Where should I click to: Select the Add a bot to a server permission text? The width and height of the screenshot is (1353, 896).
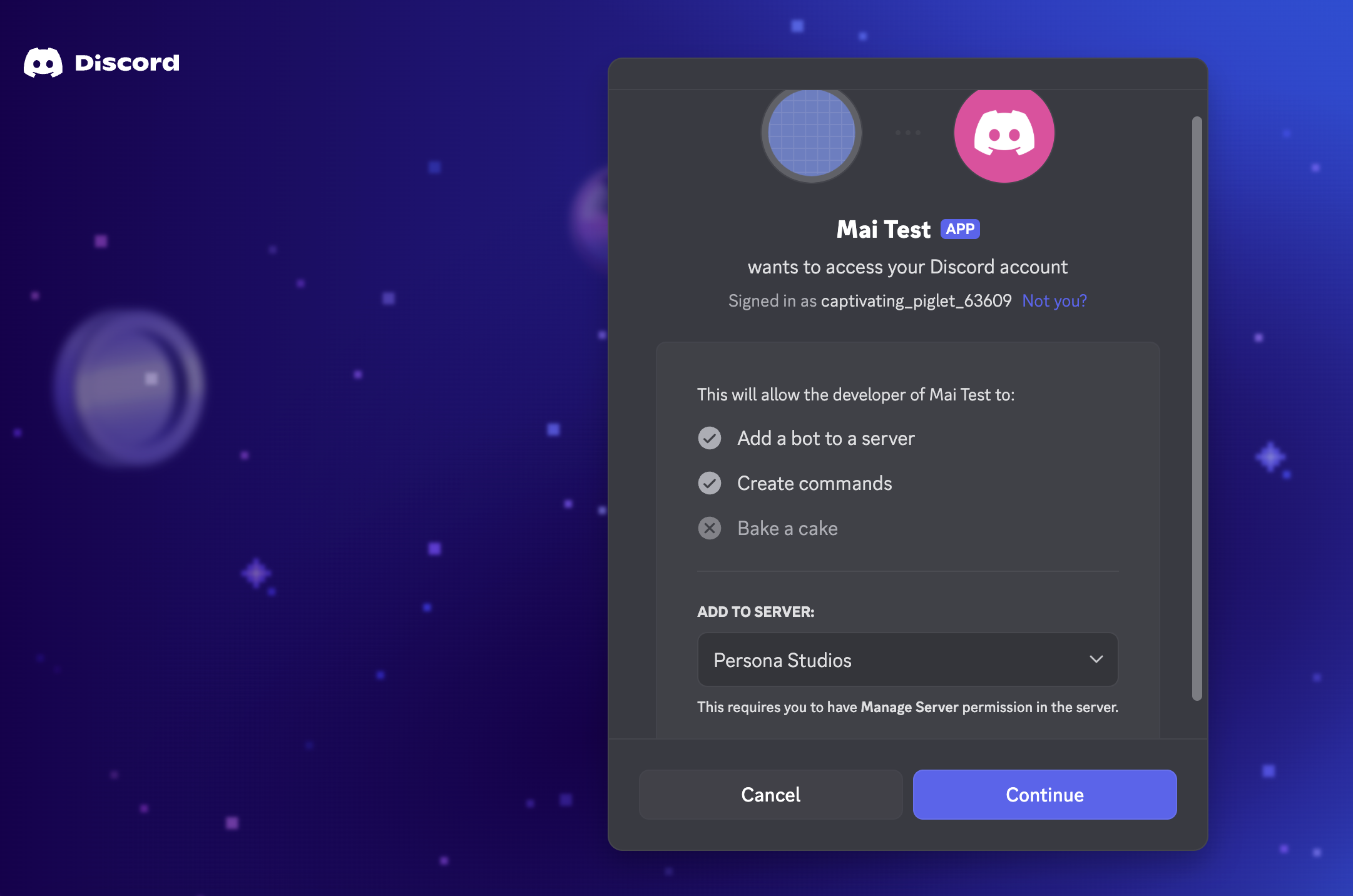click(826, 438)
